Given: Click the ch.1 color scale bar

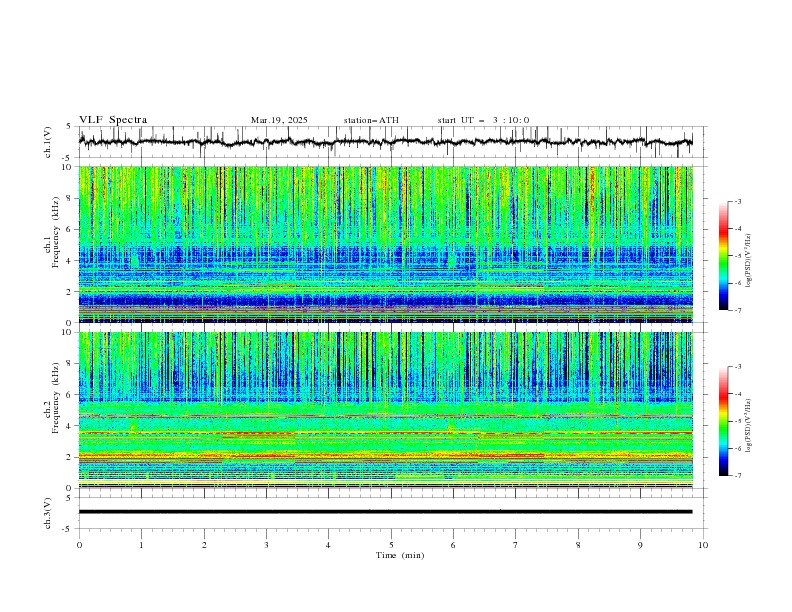Looking at the screenshot, I should (x=723, y=256).
